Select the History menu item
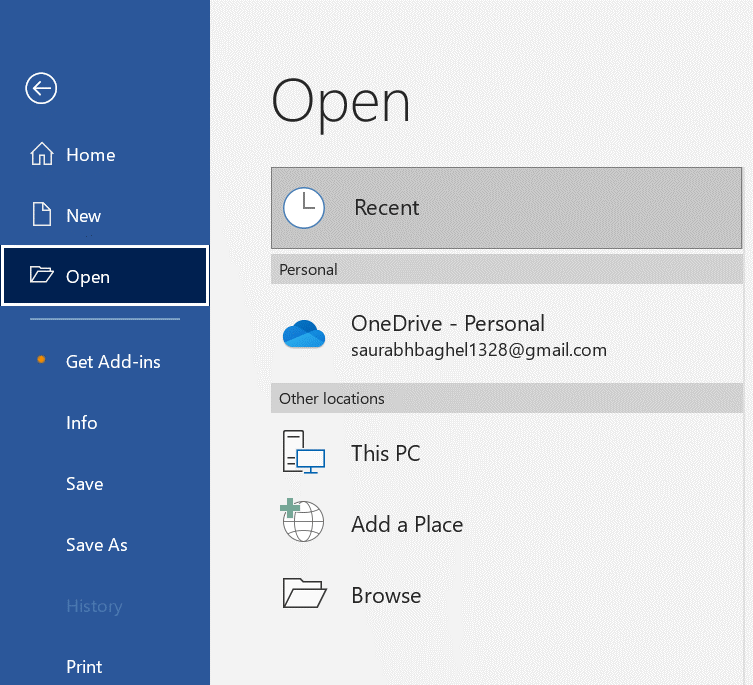Screen dimensions: 753x685 tap(94, 606)
